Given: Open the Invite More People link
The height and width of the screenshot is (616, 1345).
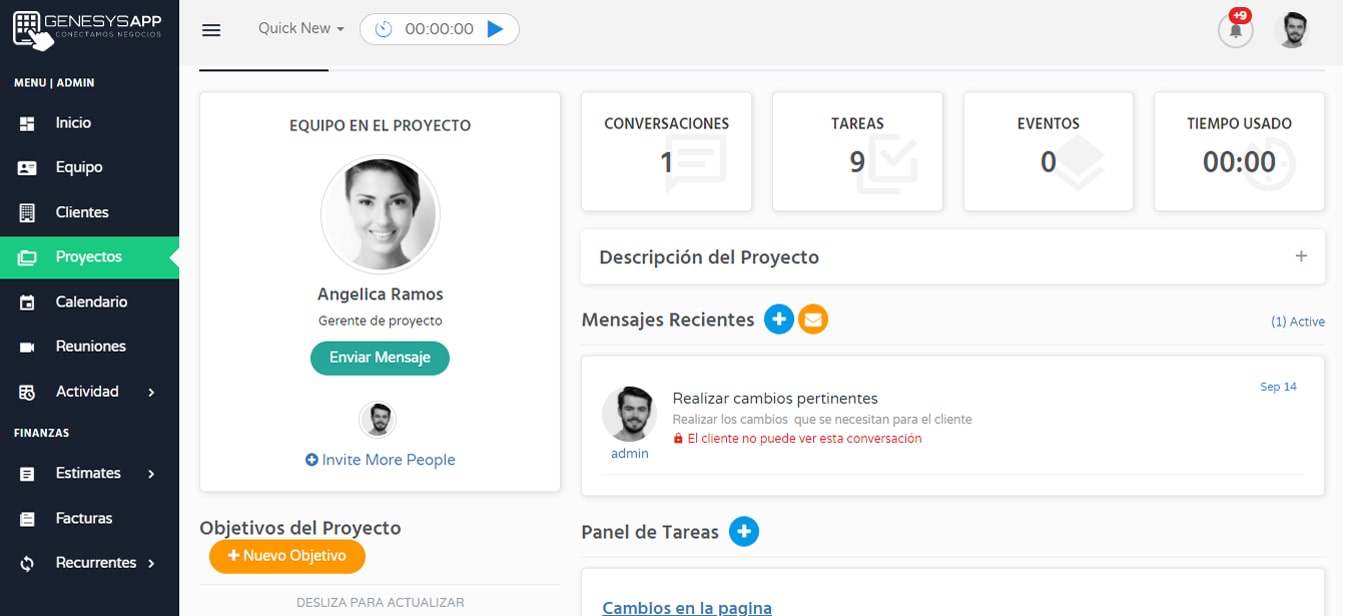Looking at the screenshot, I should coord(380,460).
